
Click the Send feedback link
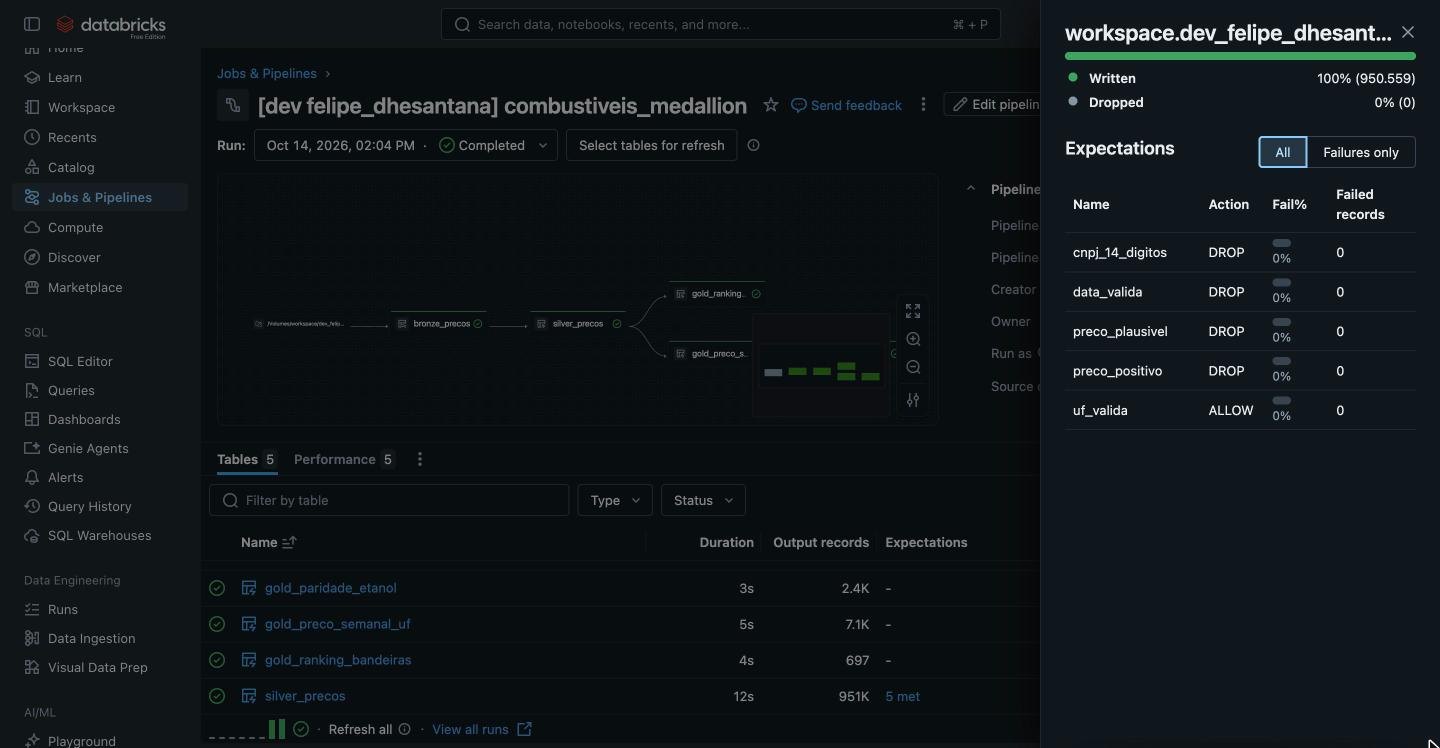click(846, 105)
